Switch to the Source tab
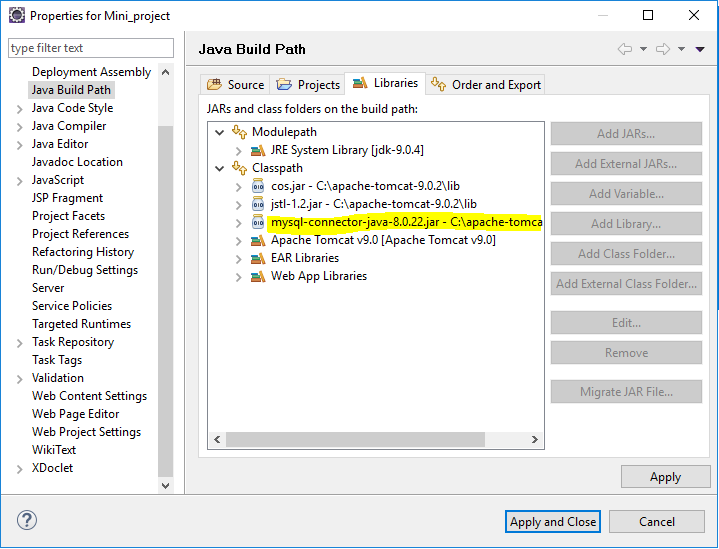Image resolution: width=719 pixels, height=549 pixels. tap(235, 84)
